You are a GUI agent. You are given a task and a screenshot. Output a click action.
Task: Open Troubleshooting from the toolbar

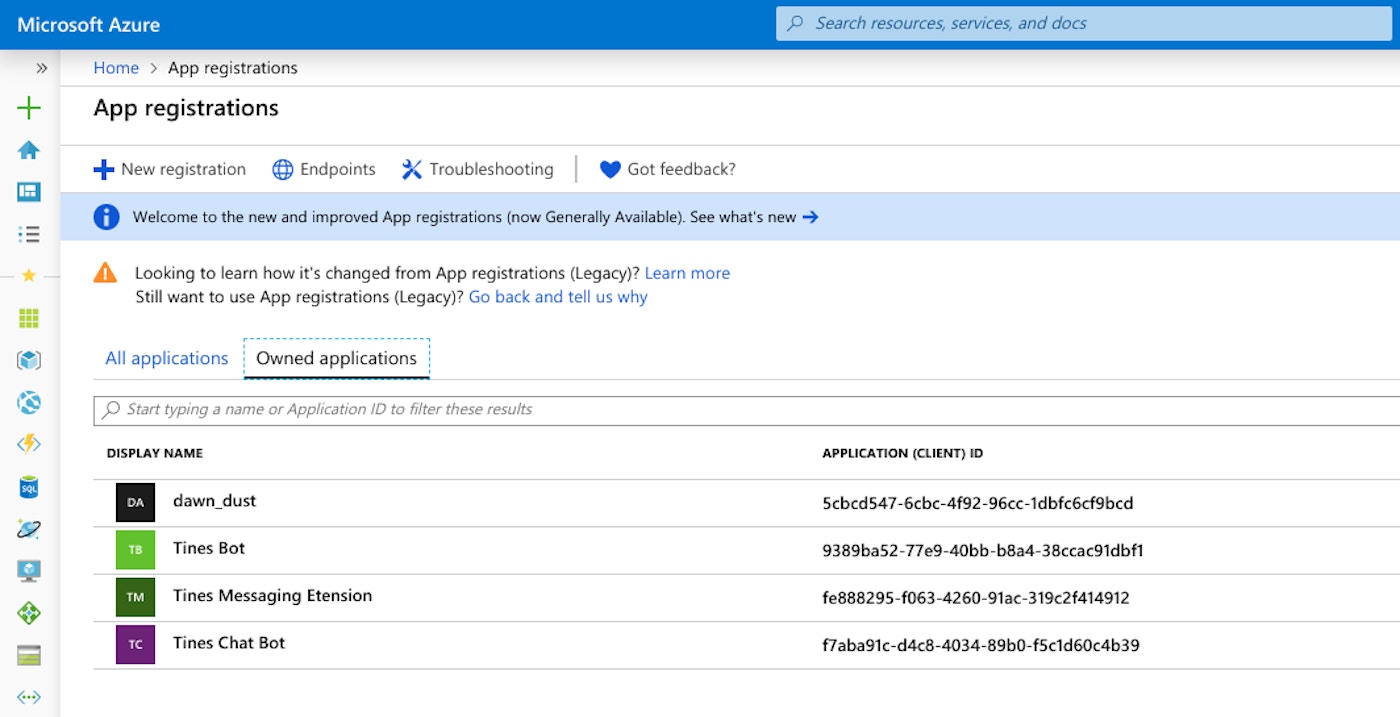coord(478,169)
